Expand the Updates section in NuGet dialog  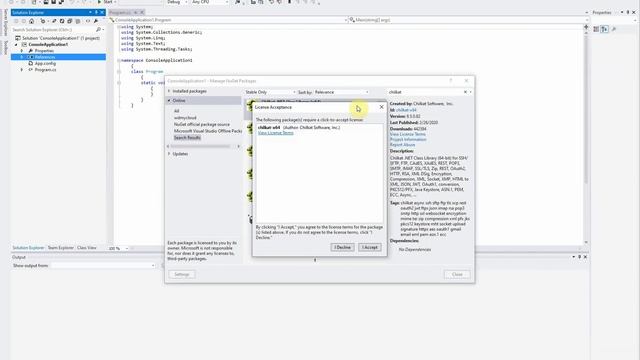point(169,153)
